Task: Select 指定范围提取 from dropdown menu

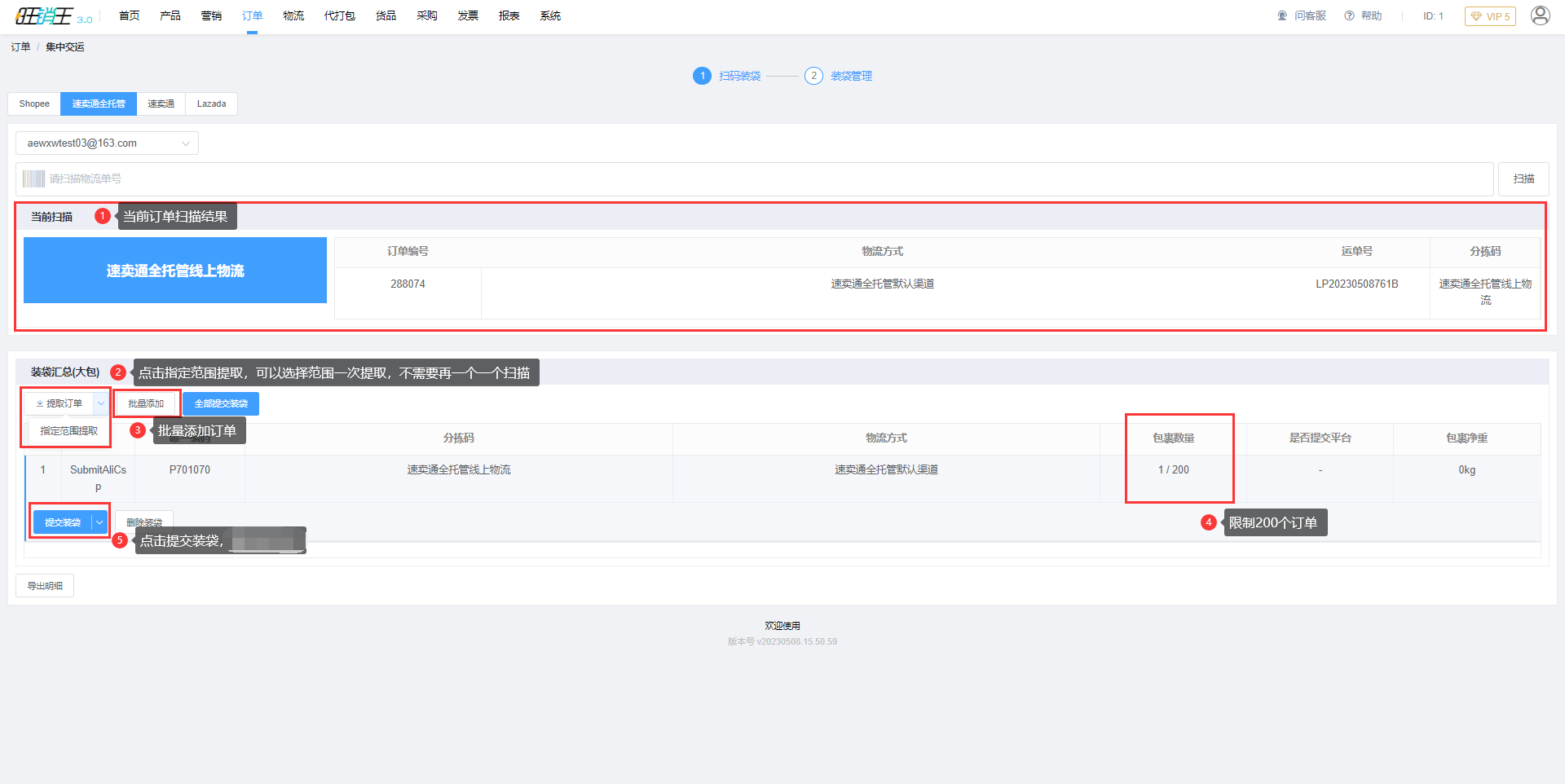Action: point(69,431)
